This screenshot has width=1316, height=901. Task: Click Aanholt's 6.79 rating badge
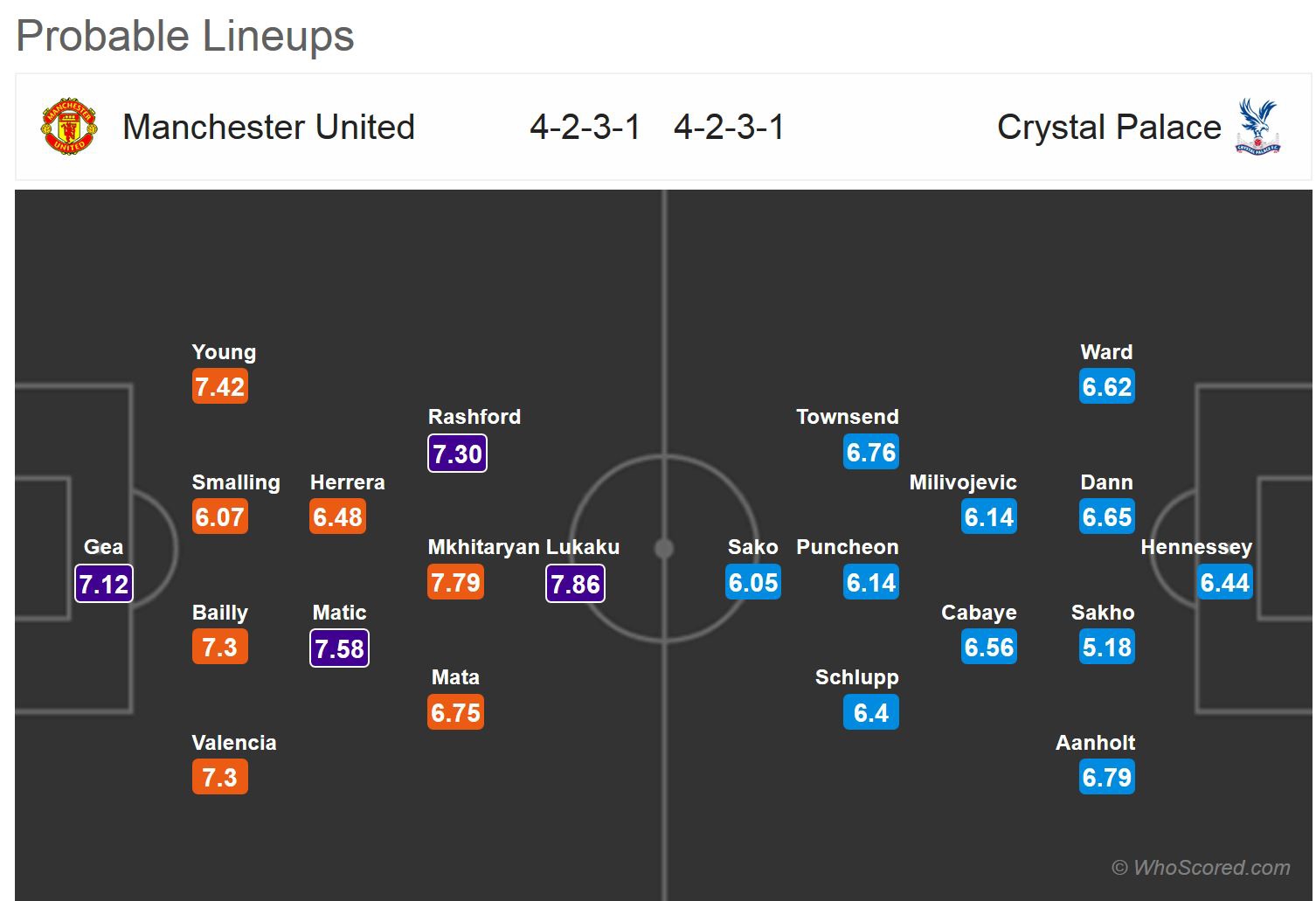tap(1106, 777)
